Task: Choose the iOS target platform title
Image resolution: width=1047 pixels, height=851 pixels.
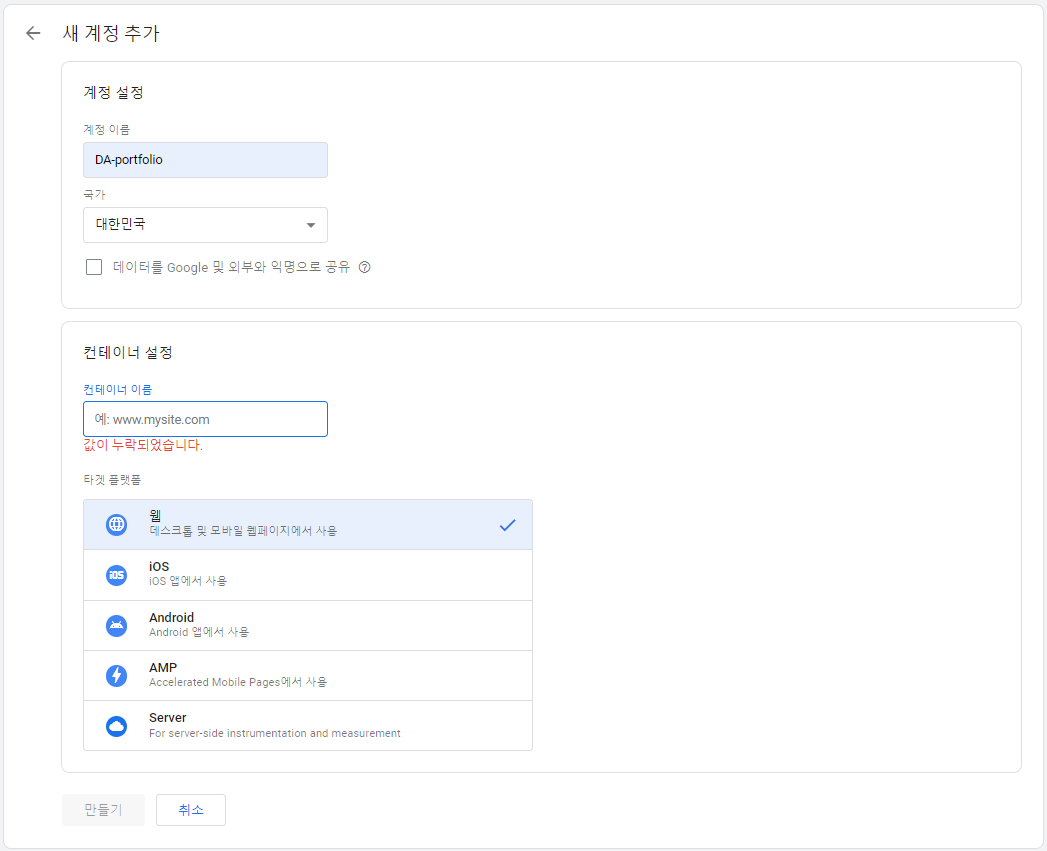Action: pos(159,566)
